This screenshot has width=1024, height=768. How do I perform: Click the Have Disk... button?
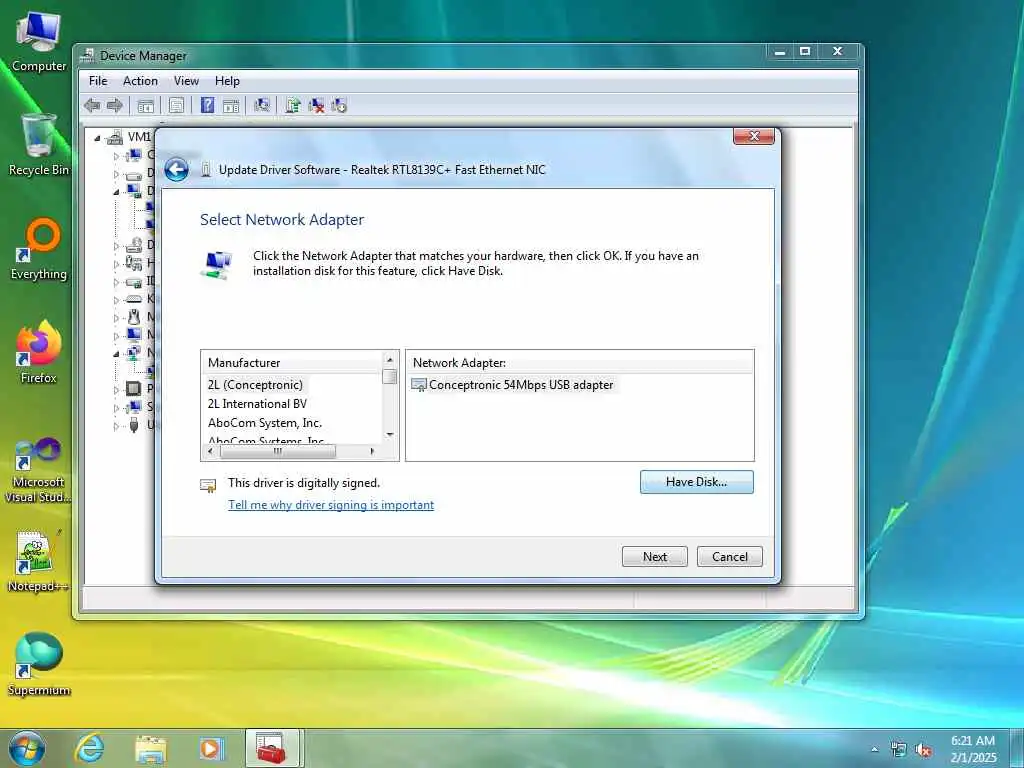coord(696,482)
